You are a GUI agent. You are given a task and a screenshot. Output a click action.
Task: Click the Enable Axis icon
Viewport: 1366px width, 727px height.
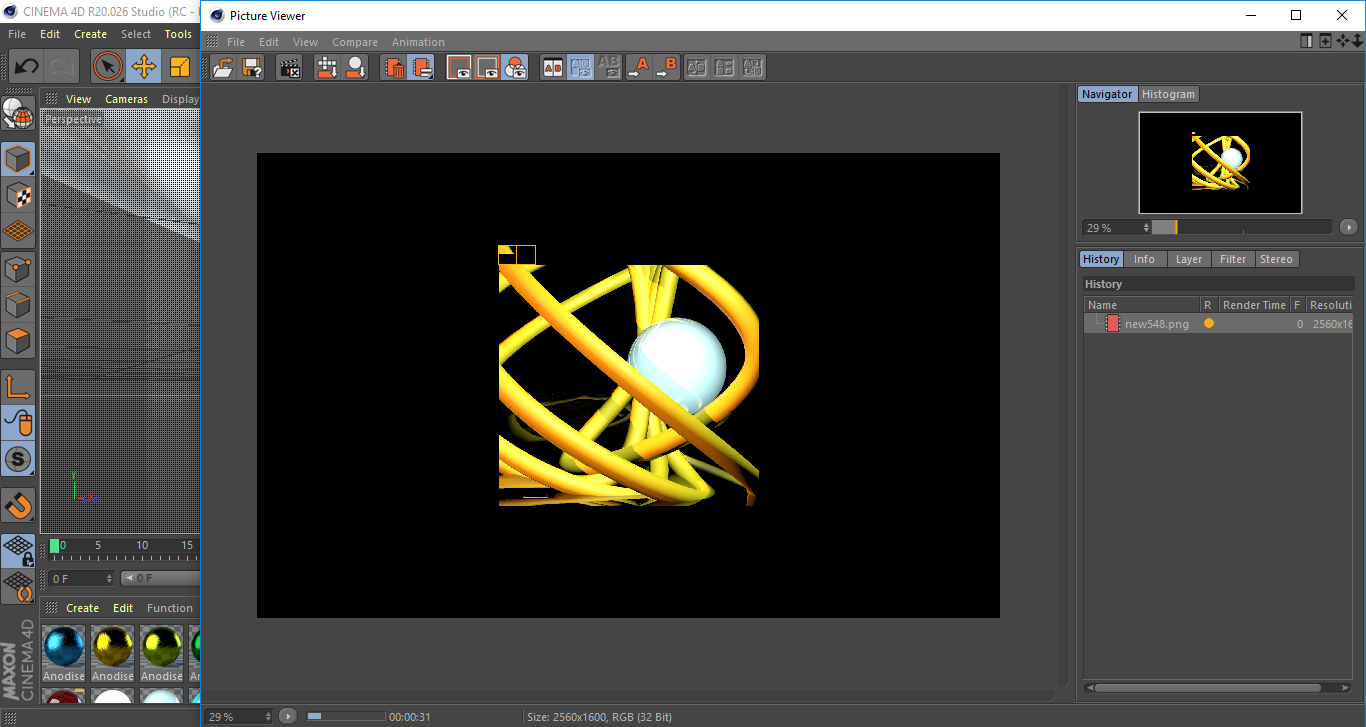18,386
